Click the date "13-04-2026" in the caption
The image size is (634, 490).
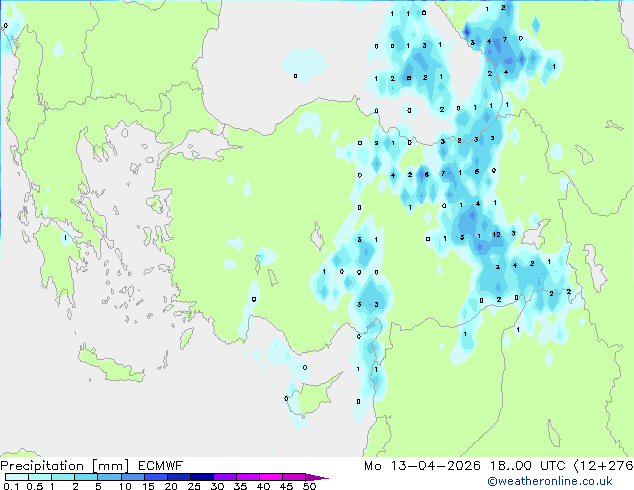(x=435, y=466)
